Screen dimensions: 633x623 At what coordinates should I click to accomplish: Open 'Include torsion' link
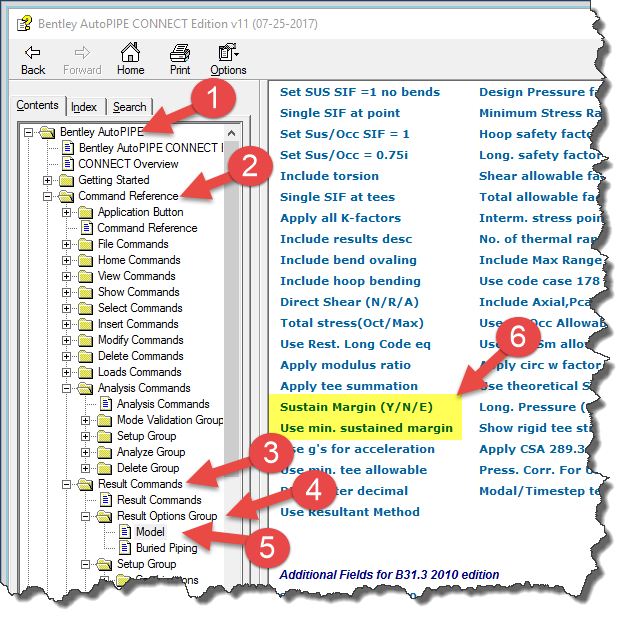pos(329,176)
